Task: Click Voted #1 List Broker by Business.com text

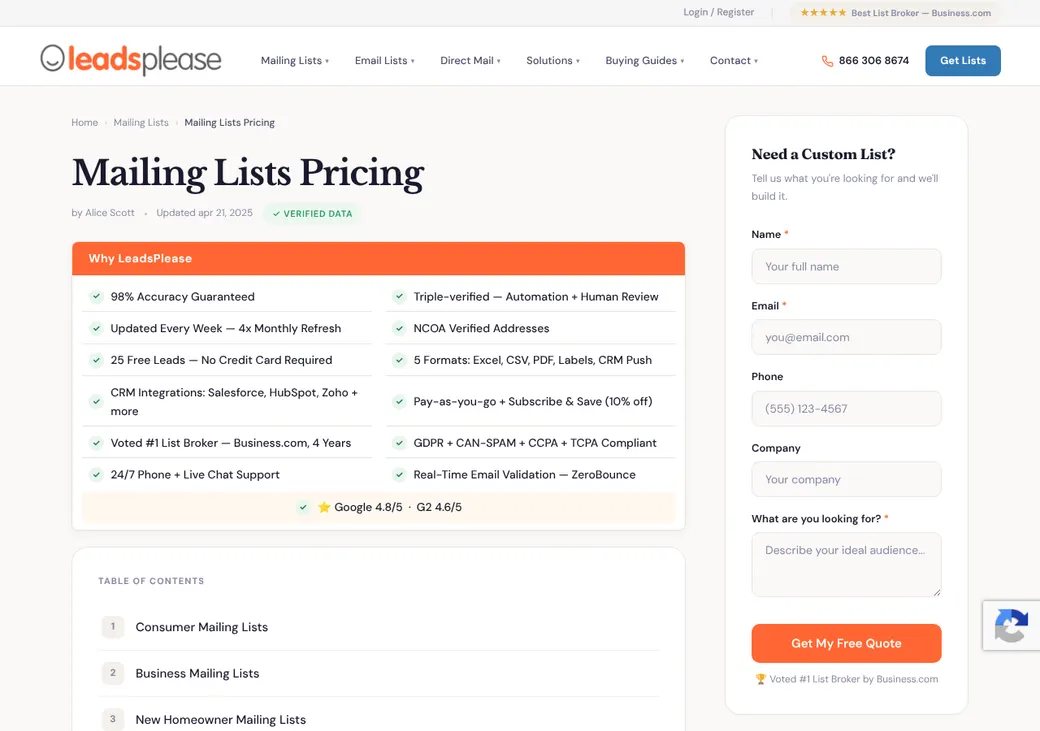Action: tap(854, 679)
